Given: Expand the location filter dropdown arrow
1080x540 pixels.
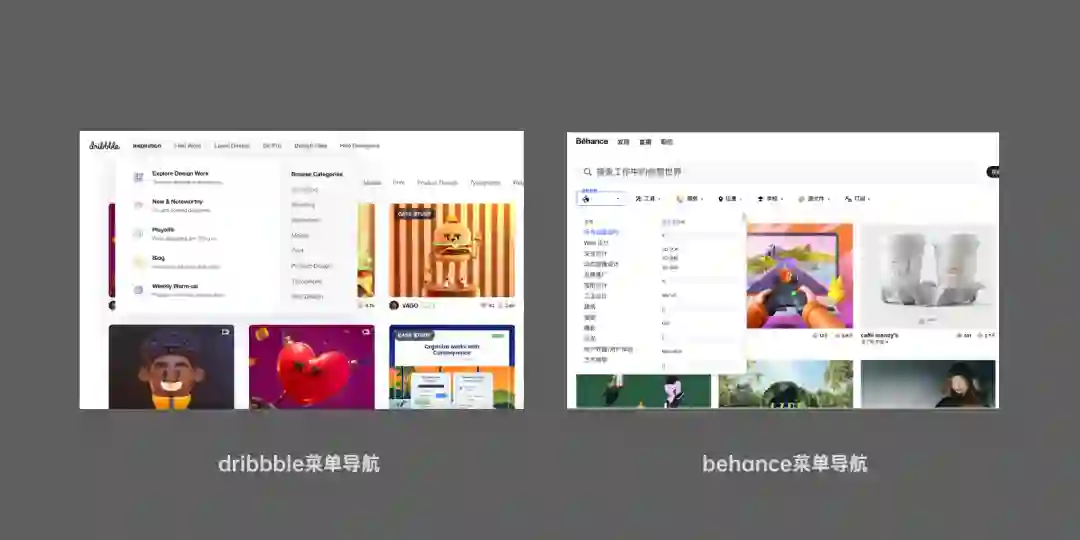Looking at the screenshot, I should click(741, 199).
